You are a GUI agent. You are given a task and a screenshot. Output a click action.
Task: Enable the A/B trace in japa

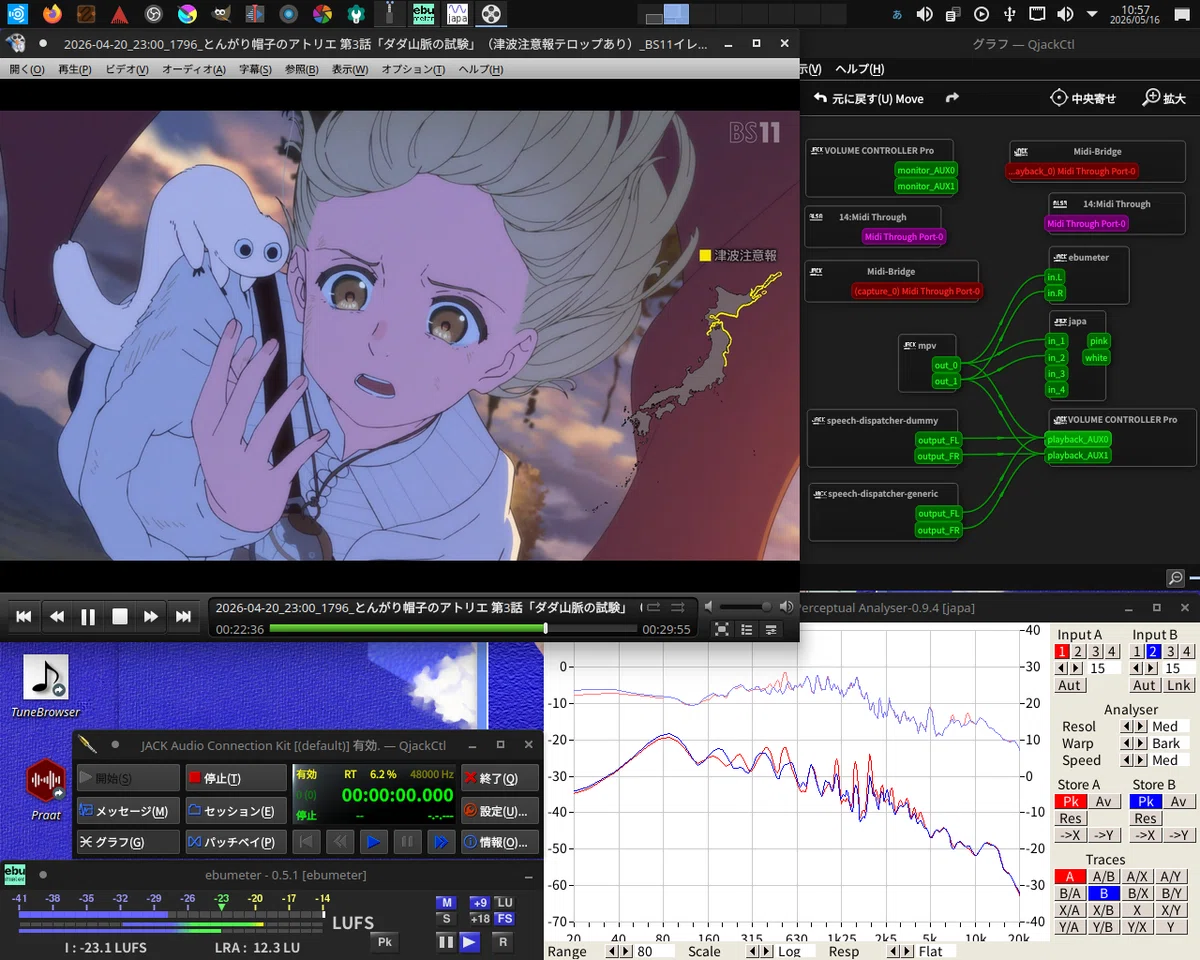tap(1103, 877)
